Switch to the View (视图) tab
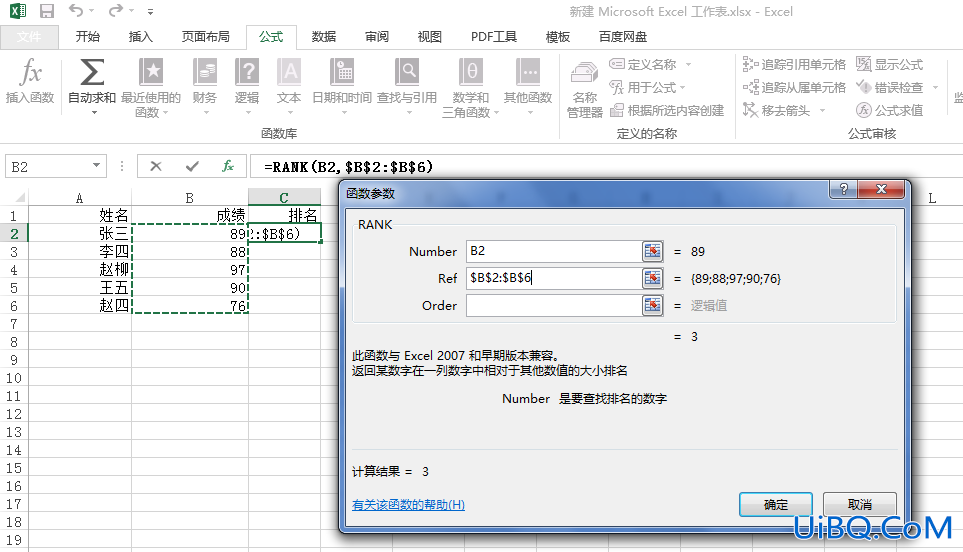The width and height of the screenshot is (963, 552). click(429, 37)
